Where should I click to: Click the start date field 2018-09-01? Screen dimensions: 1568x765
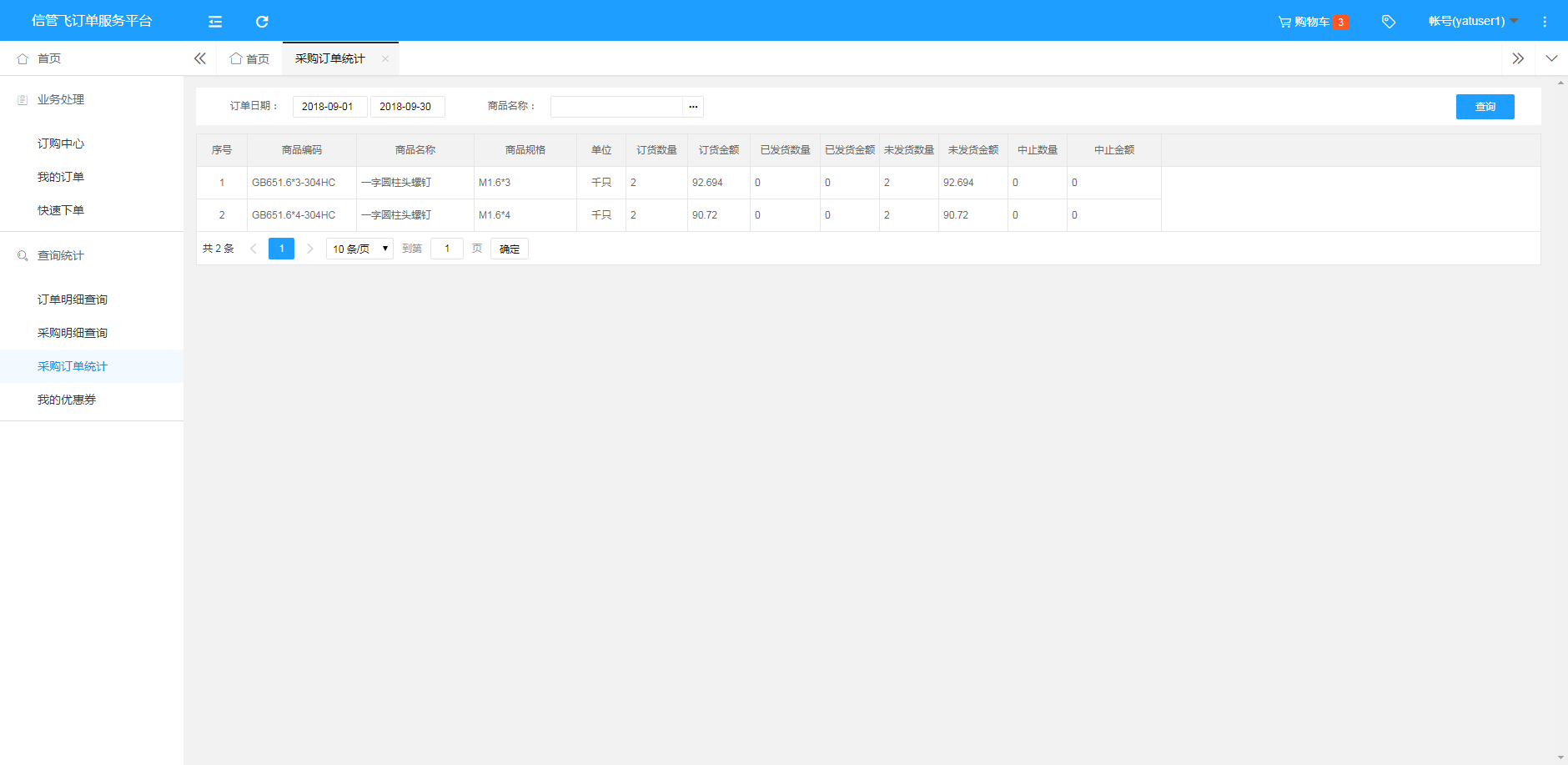click(x=329, y=107)
